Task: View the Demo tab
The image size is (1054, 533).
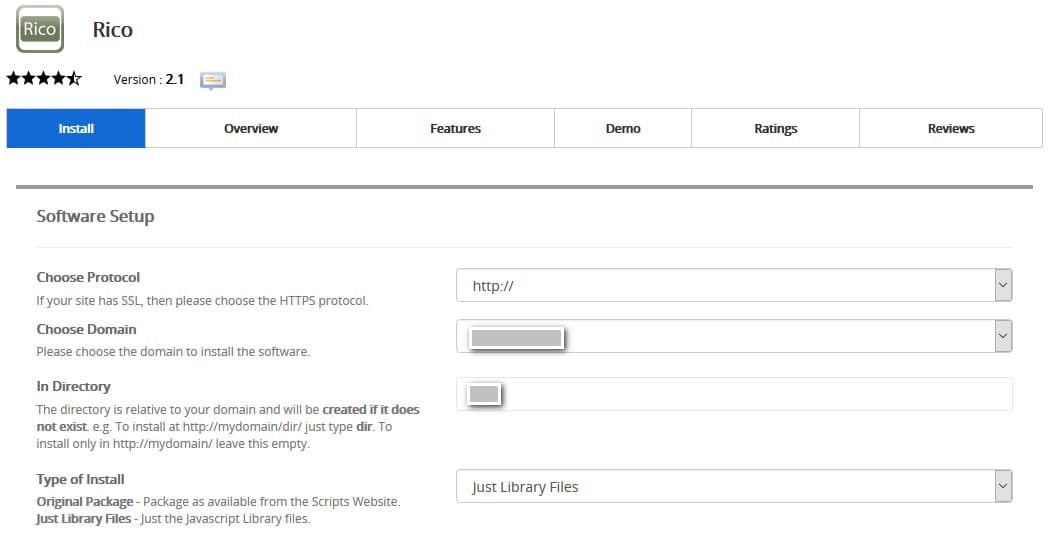Action: (x=622, y=128)
